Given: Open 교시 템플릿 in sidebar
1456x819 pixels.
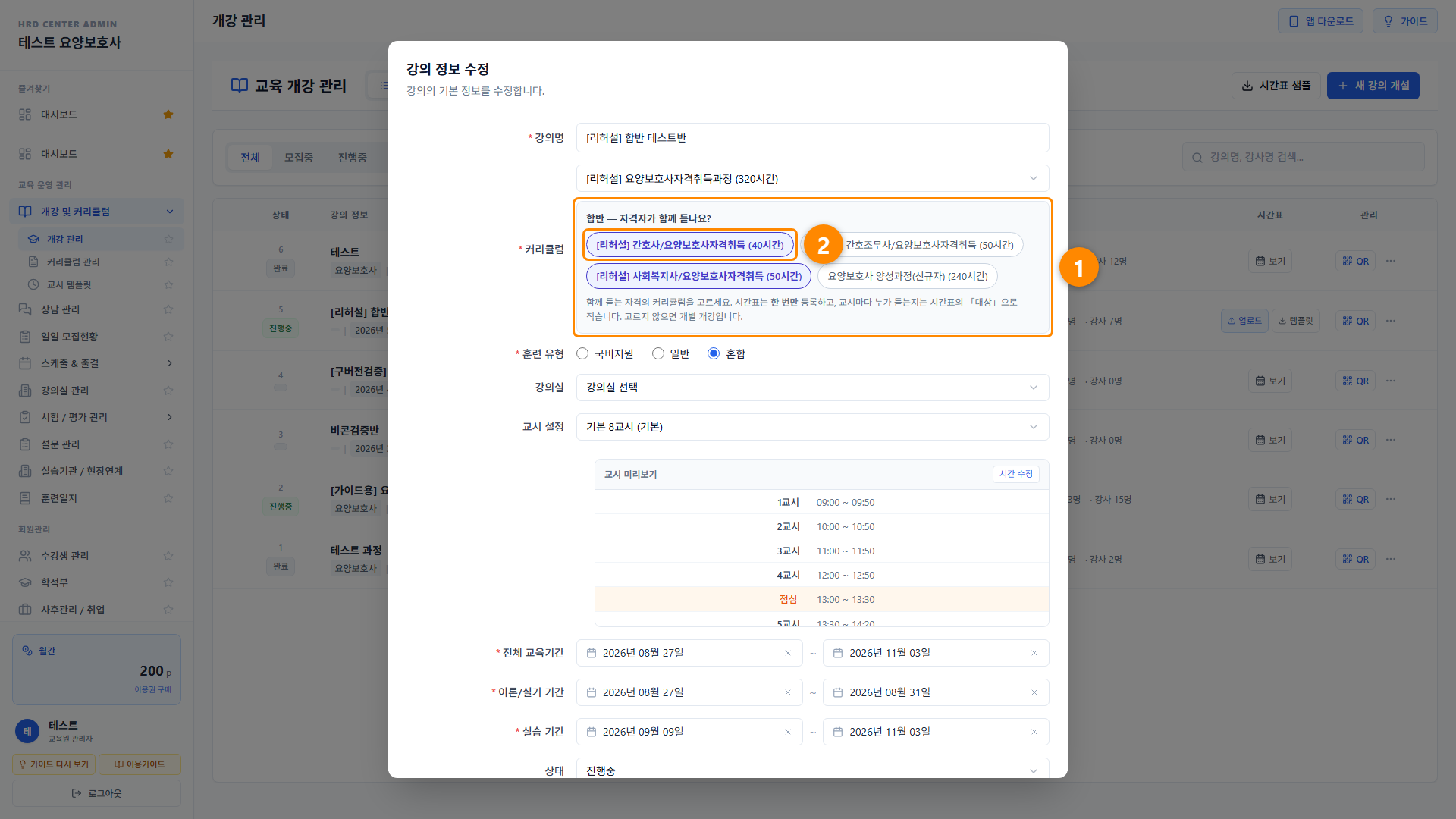Looking at the screenshot, I should click(x=69, y=284).
